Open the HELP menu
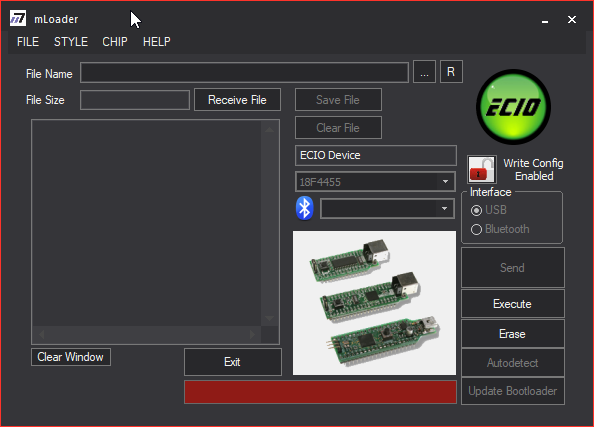The height and width of the screenshot is (427, 594). [156, 42]
